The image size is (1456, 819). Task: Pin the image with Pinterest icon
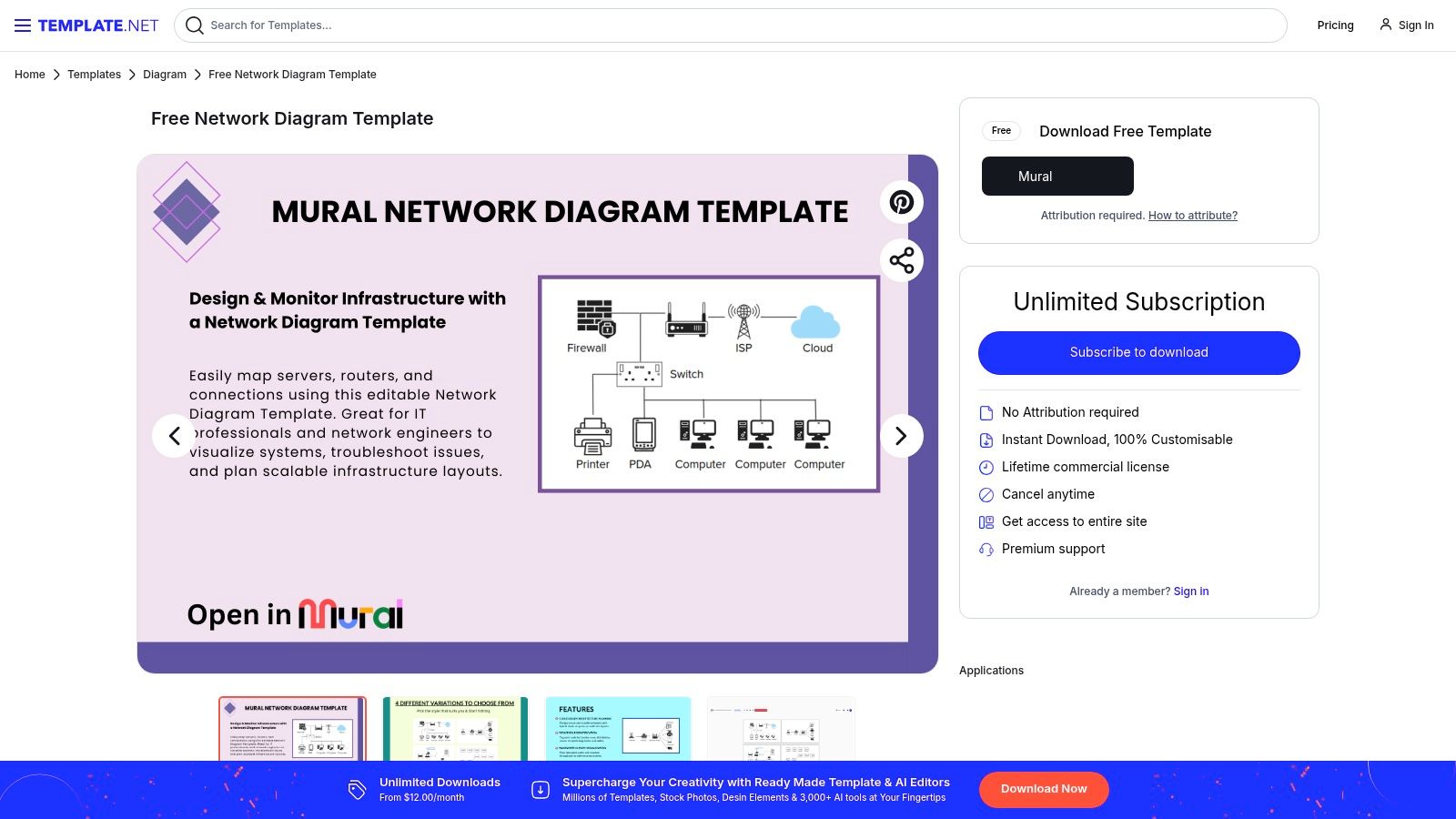click(902, 202)
